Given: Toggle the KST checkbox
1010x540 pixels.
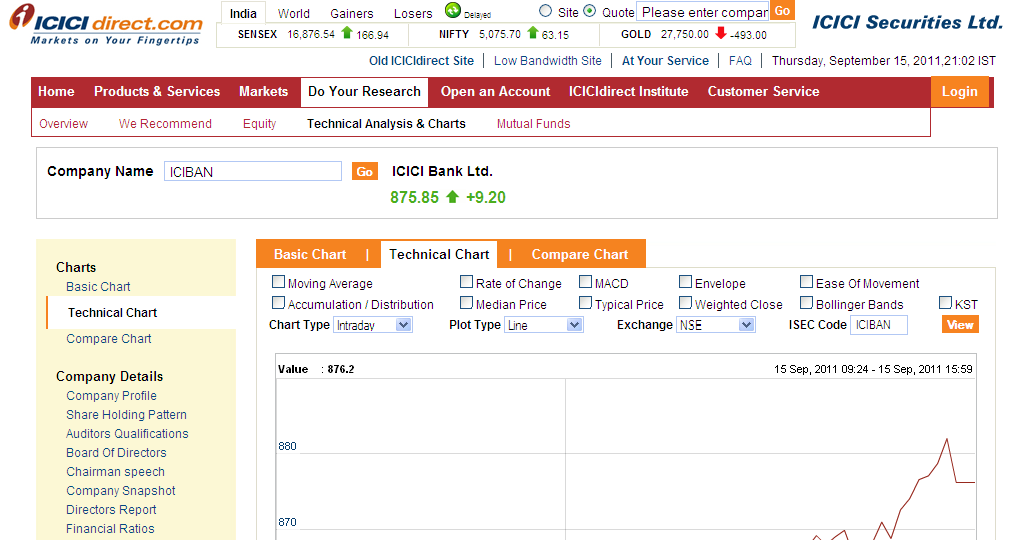Looking at the screenshot, I should [946, 302].
